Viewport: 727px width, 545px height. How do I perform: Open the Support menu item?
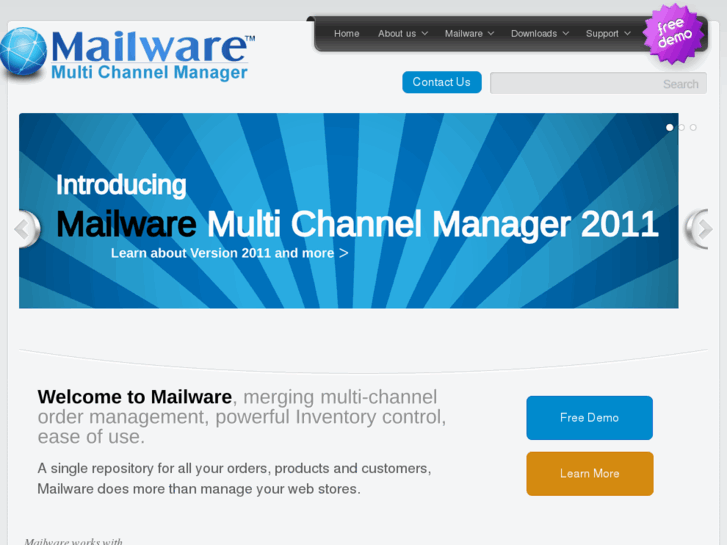click(602, 33)
